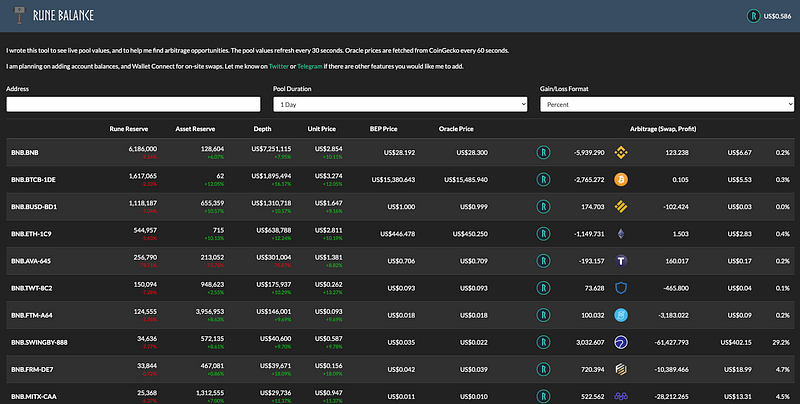The image size is (800, 404).
Task: Click the 3,956,953 asset reserve value
Action: tap(209, 311)
